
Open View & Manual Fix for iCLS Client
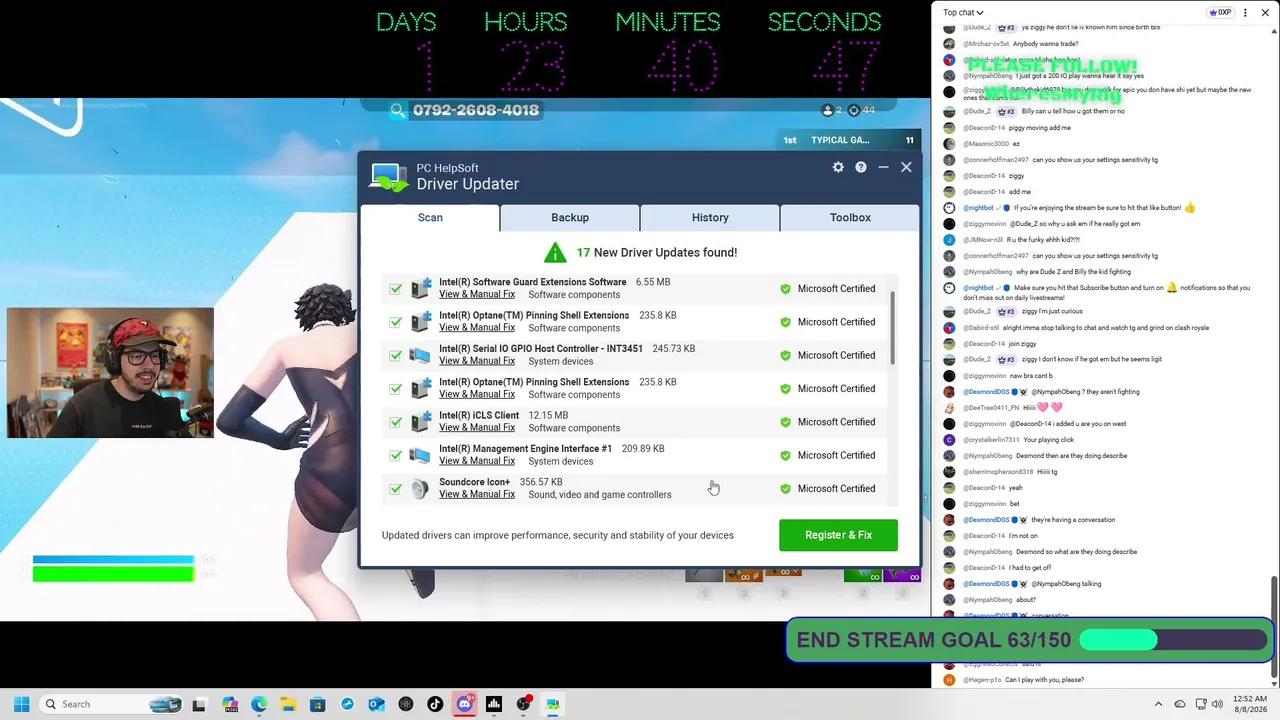(477, 428)
